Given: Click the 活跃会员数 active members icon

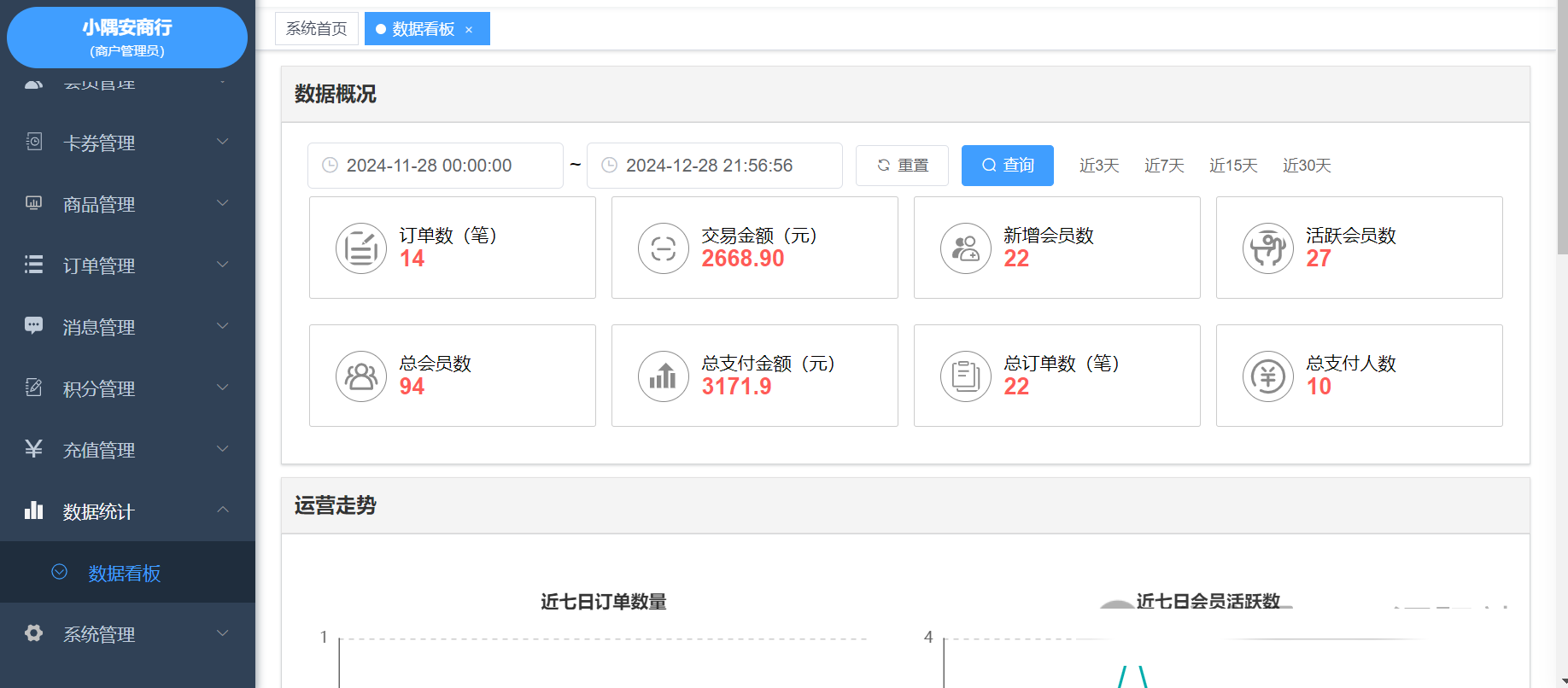Looking at the screenshot, I should click(x=1267, y=248).
